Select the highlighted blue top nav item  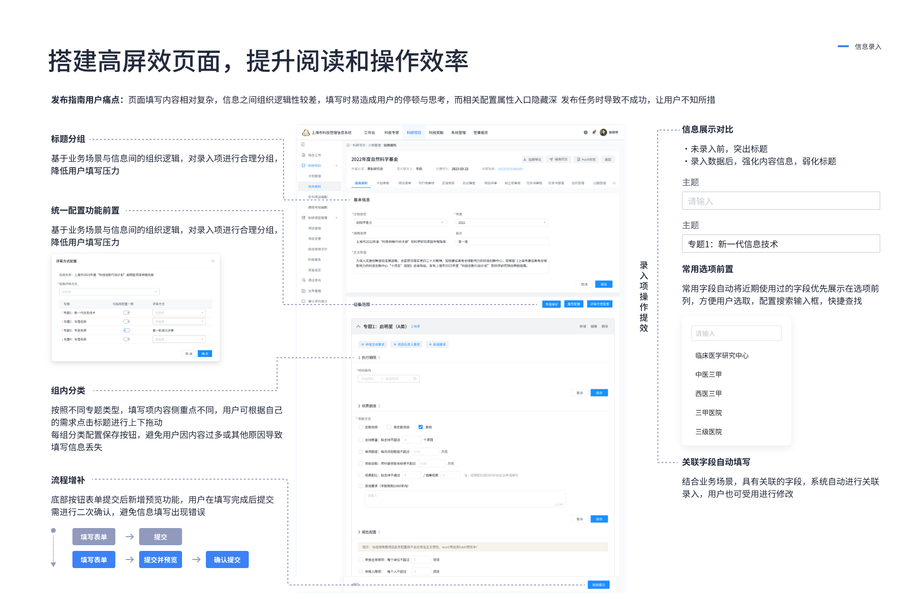pyautogui.click(x=414, y=132)
